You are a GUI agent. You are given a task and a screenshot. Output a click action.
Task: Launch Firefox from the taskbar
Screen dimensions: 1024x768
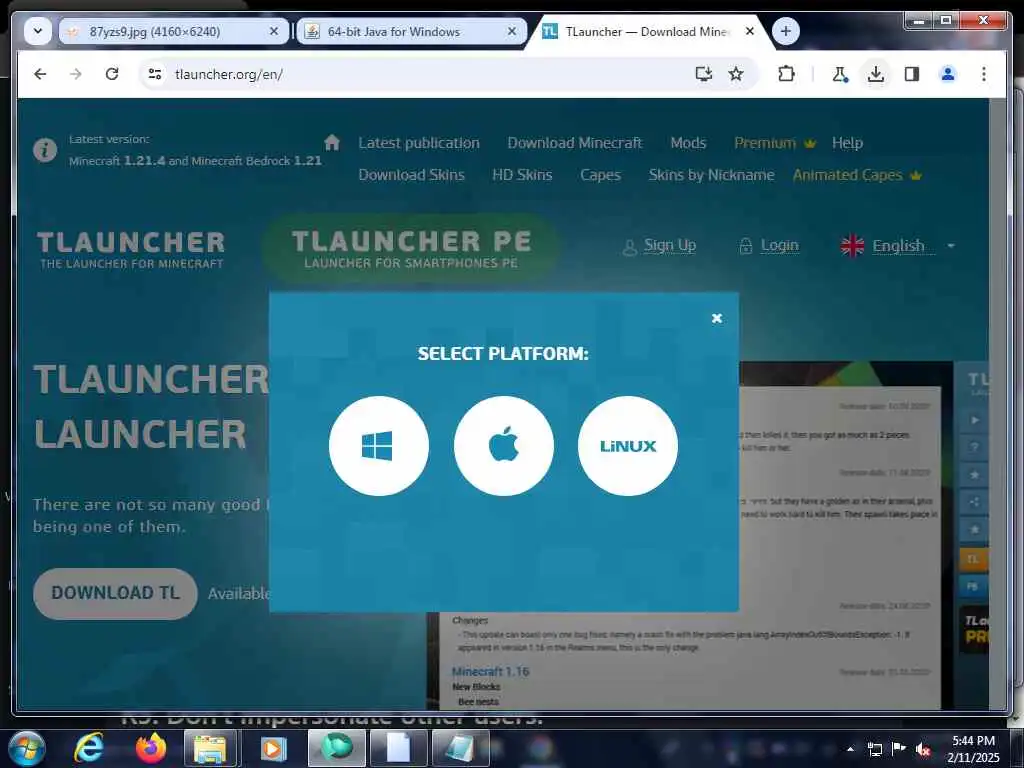tap(150, 748)
